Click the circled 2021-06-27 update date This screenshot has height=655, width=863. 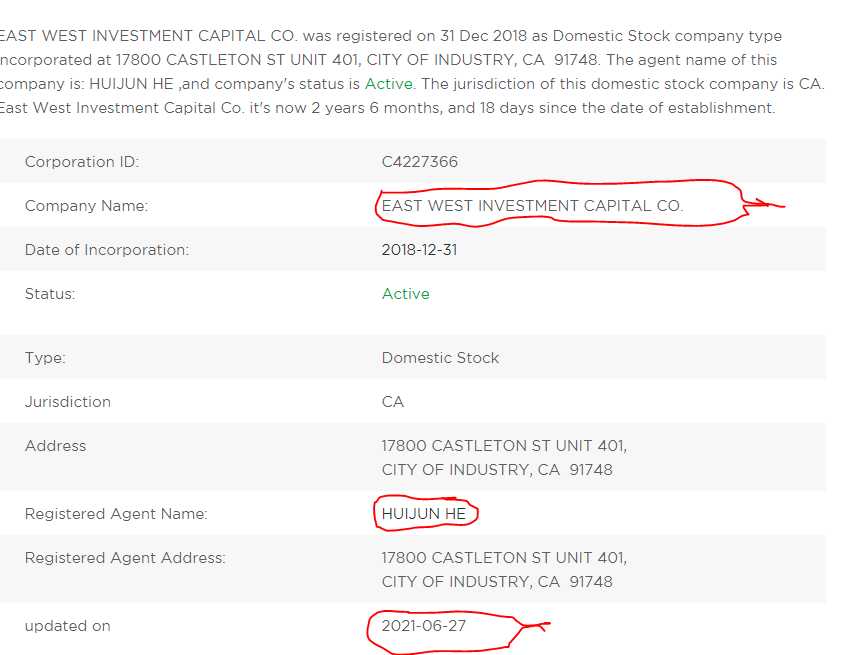[x=424, y=626]
